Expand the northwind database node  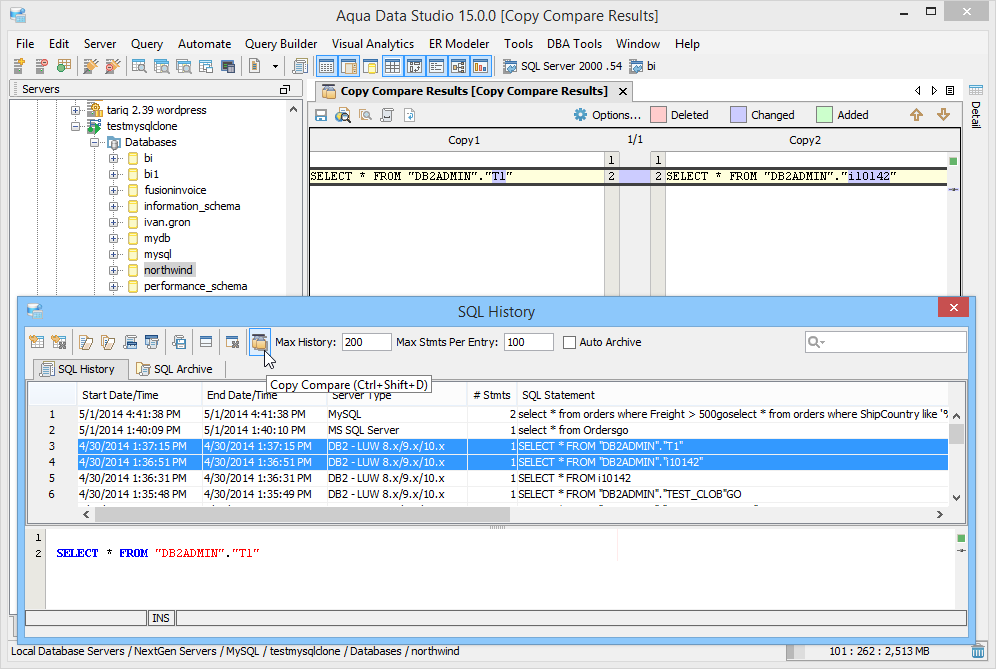114,270
